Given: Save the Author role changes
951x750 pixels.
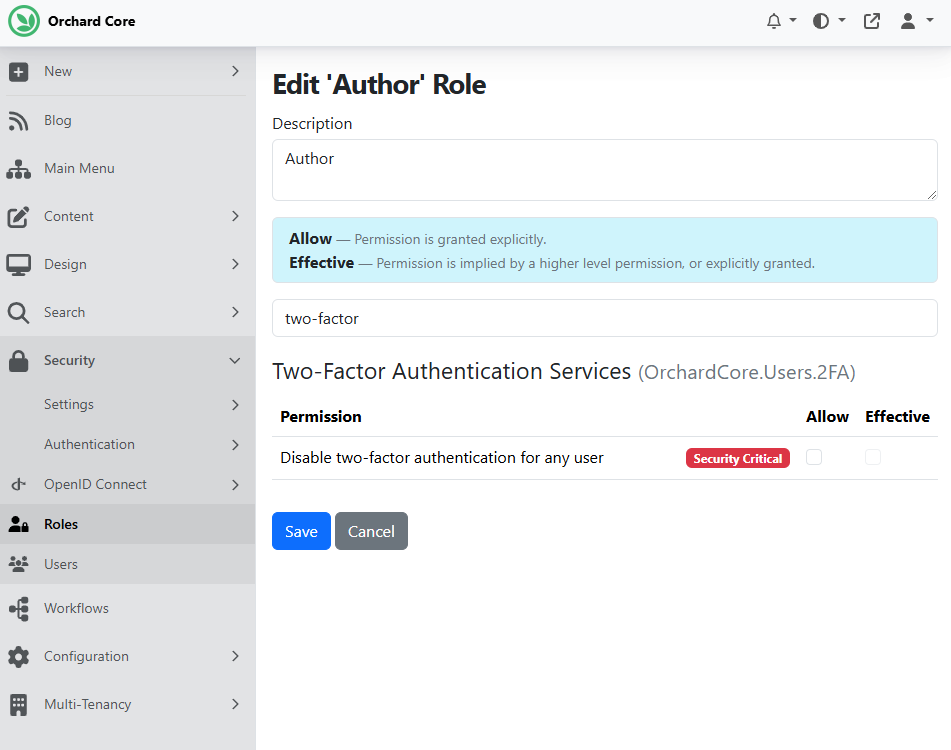Looking at the screenshot, I should [301, 531].
